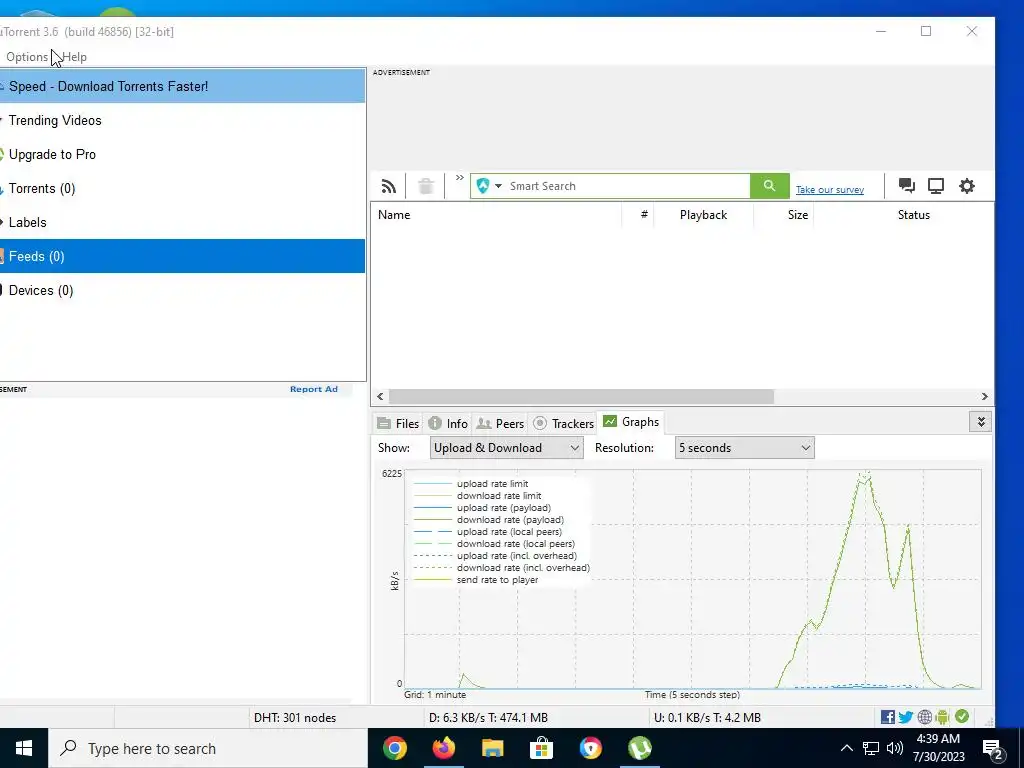Expand the toolbar overflow chevron
Image resolution: width=1024 pixels, height=768 pixels.
pos(460,178)
